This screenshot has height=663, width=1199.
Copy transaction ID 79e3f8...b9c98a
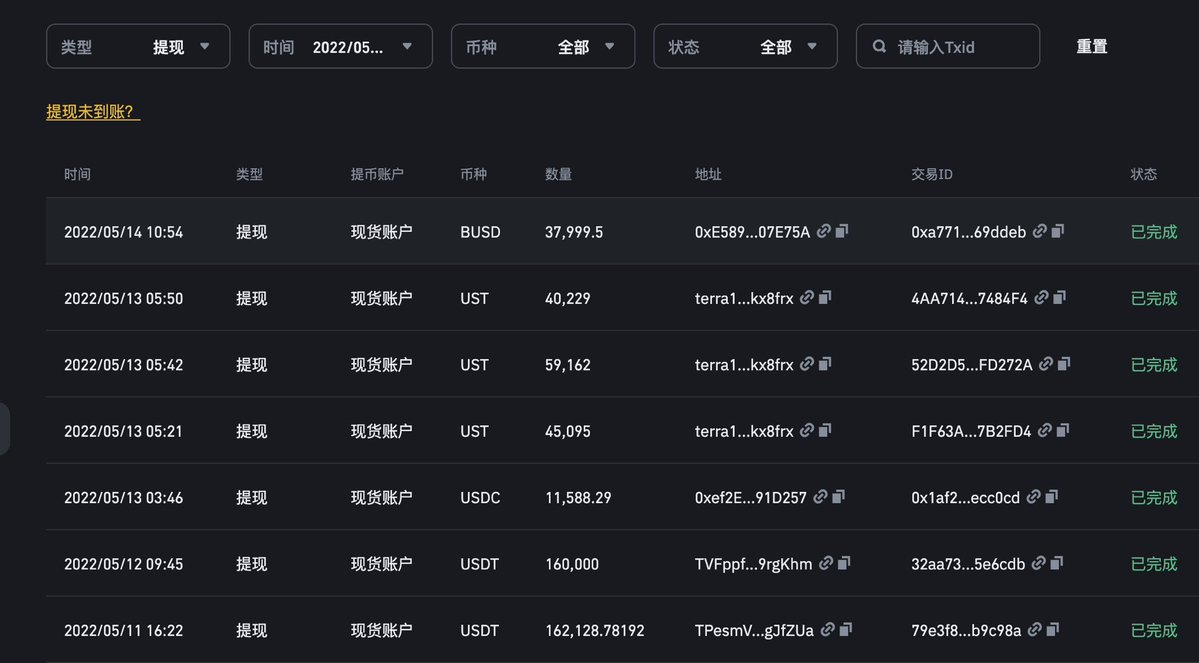coord(1053,630)
